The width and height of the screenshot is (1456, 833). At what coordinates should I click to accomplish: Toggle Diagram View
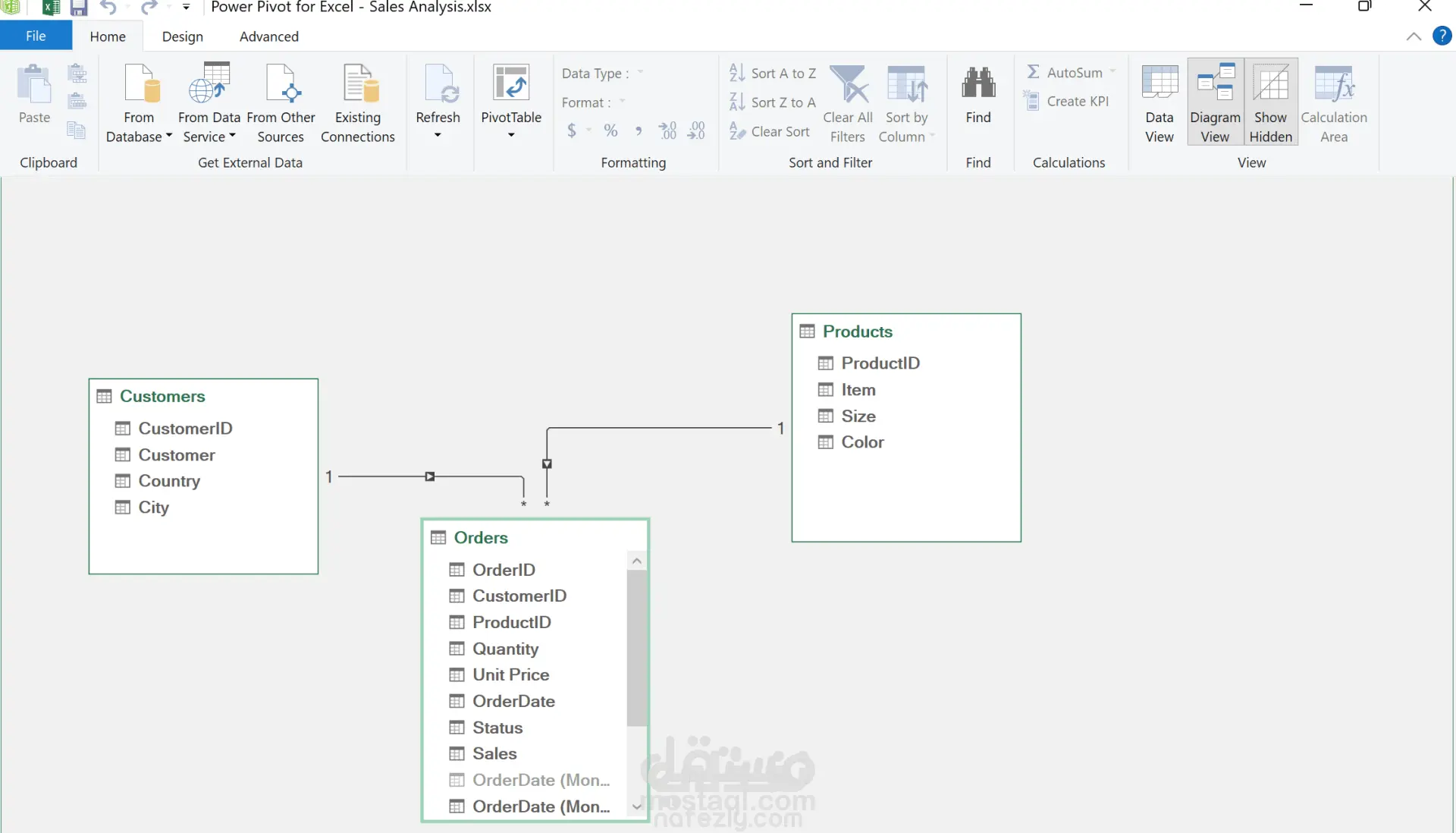click(x=1215, y=102)
